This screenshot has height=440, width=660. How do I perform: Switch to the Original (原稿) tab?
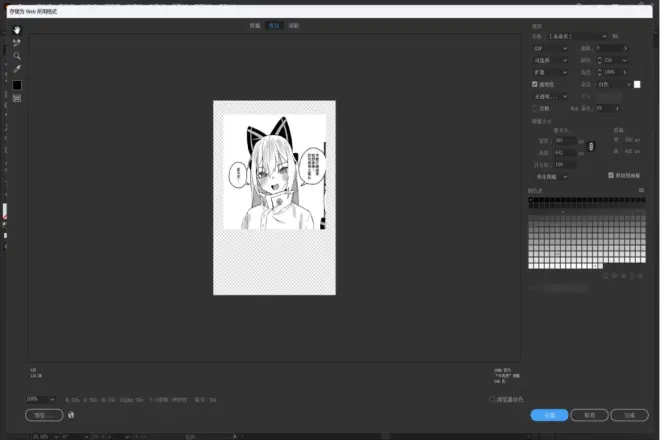pyautogui.click(x=255, y=26)
